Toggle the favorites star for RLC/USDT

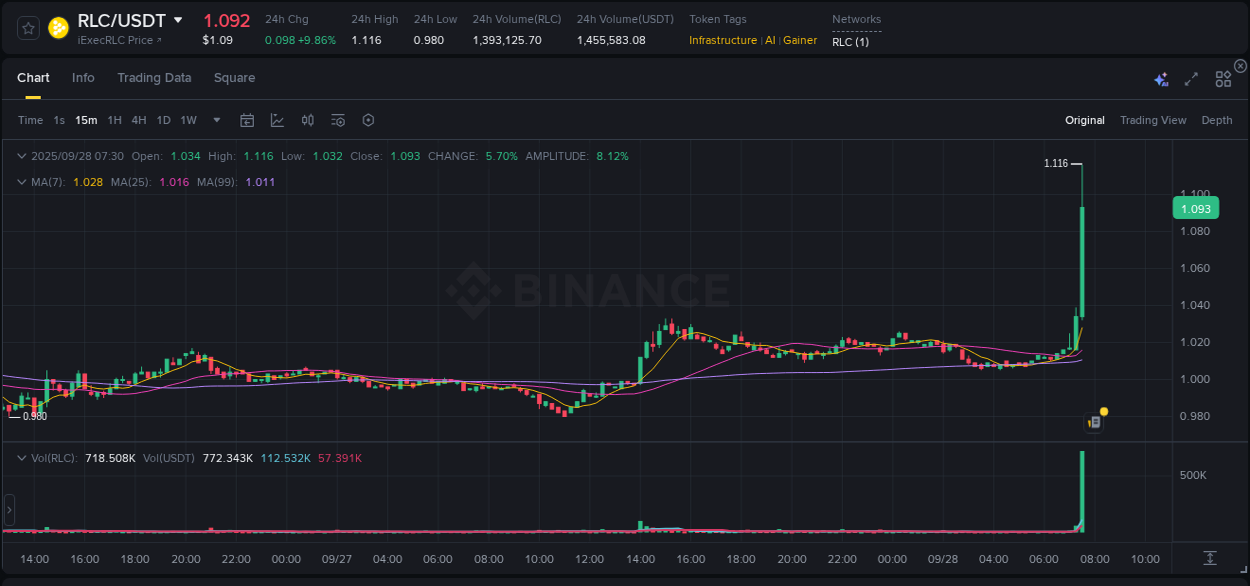click(27, 28)
